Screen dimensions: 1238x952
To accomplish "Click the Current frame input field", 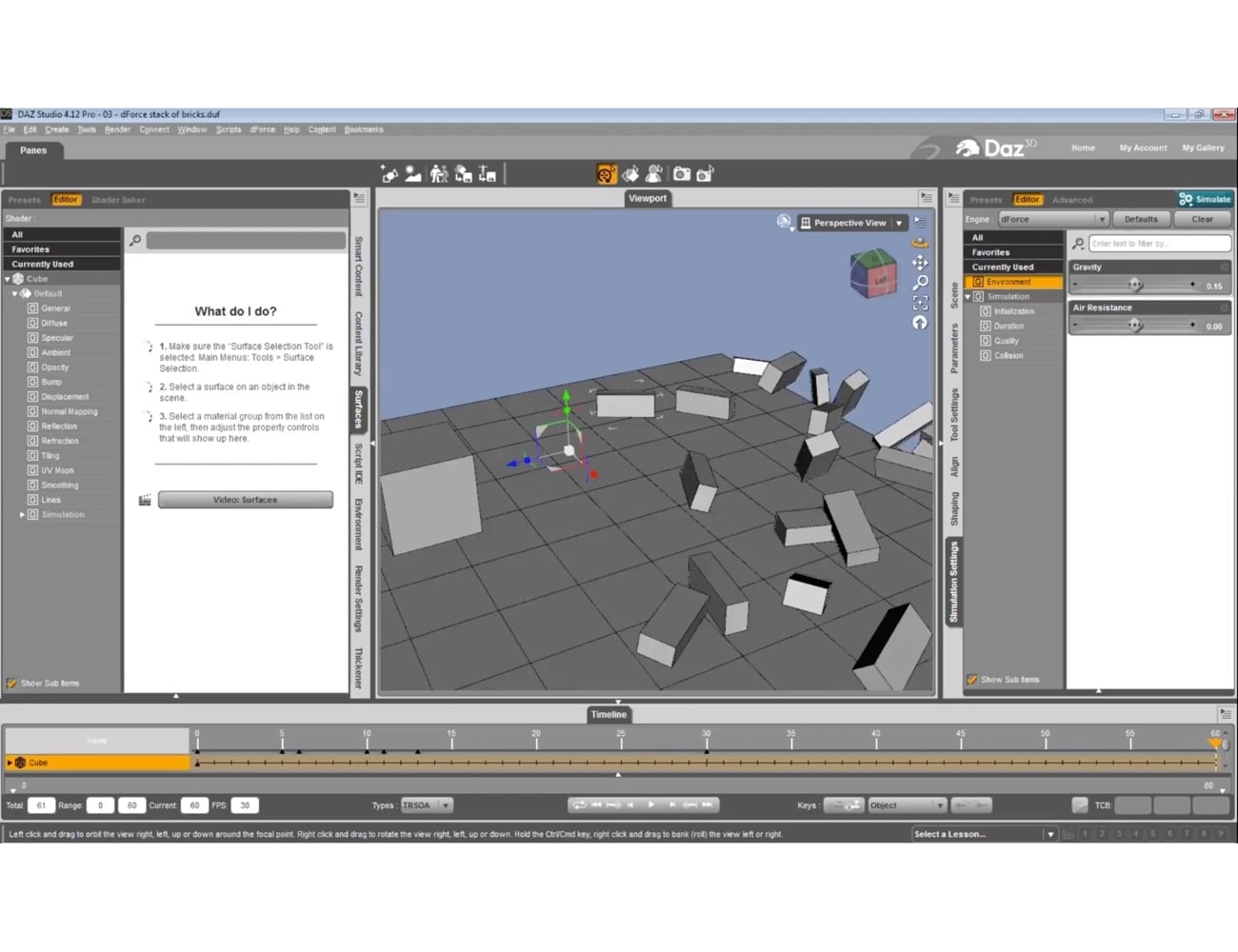I will tap(194, 805).
